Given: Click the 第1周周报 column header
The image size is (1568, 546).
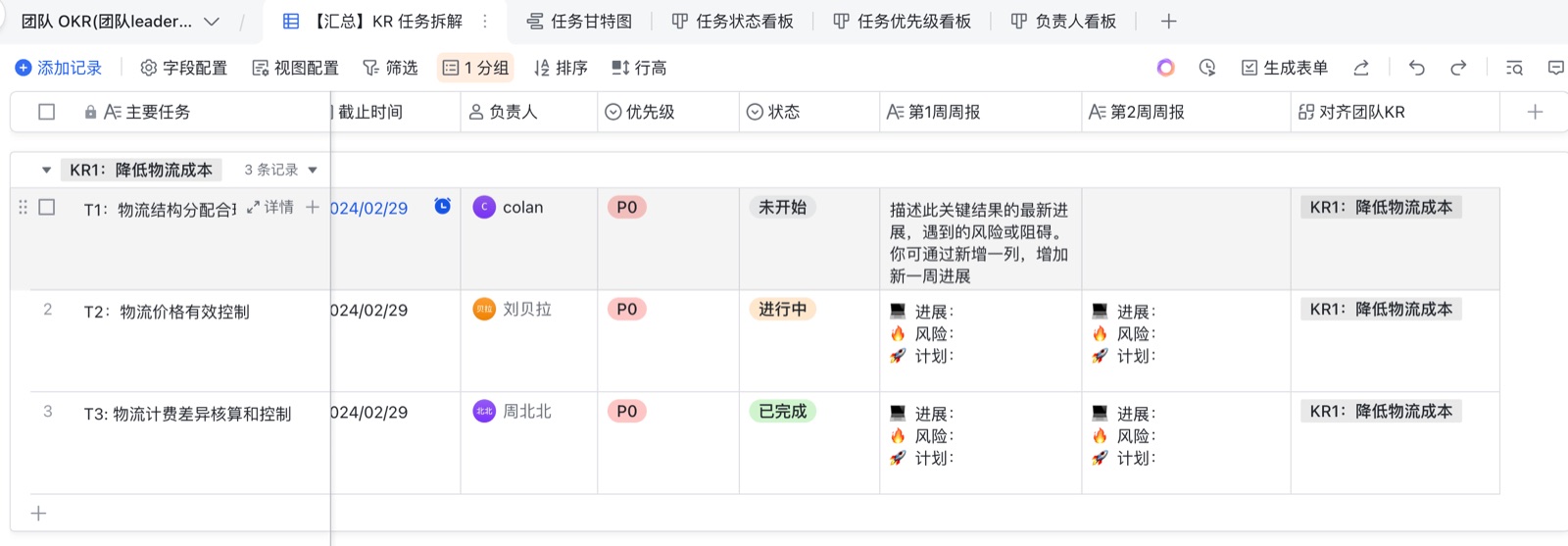Looking at the screenshot, I should [980, 112].
